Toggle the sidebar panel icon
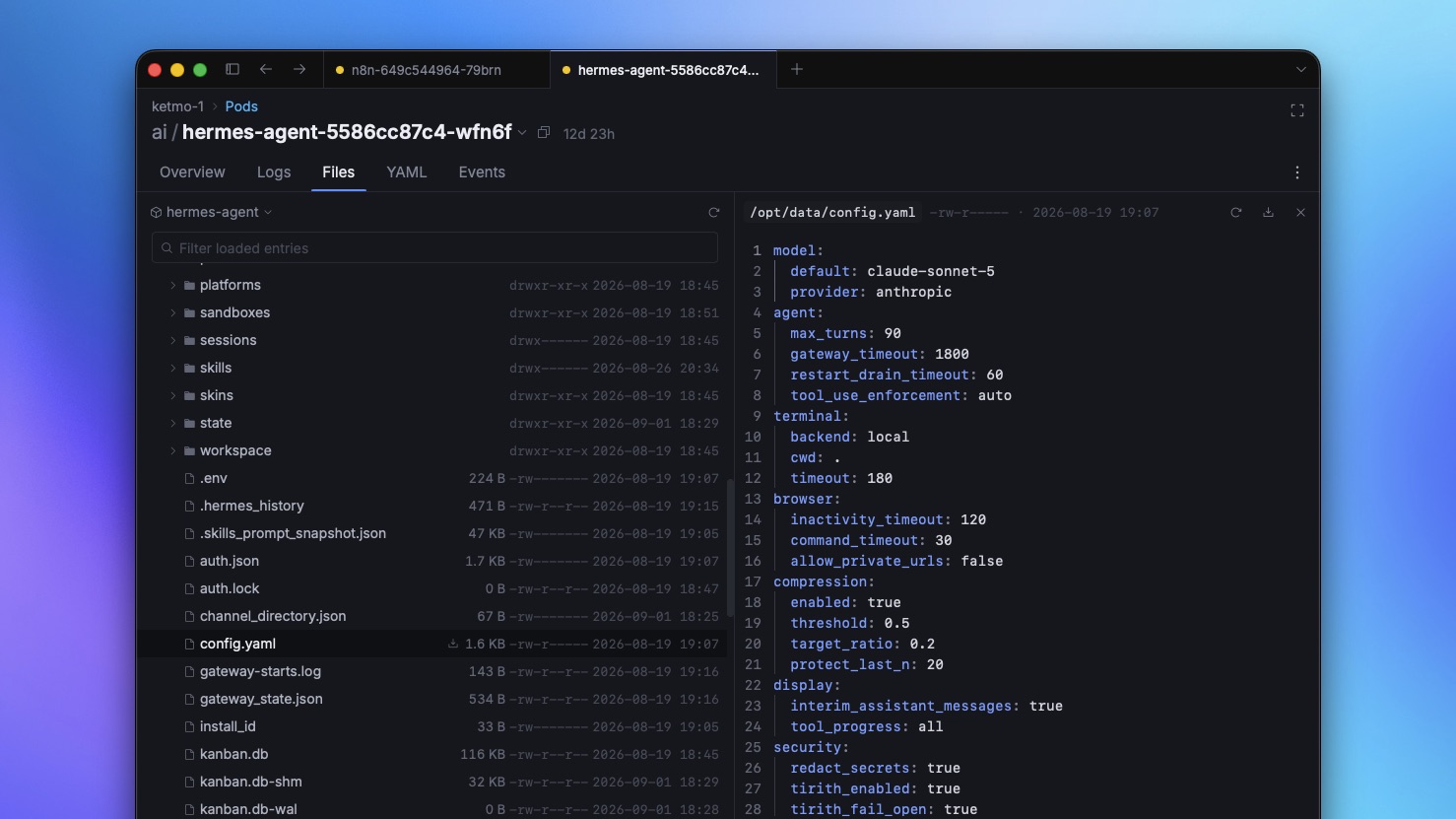 pos(232,69)
